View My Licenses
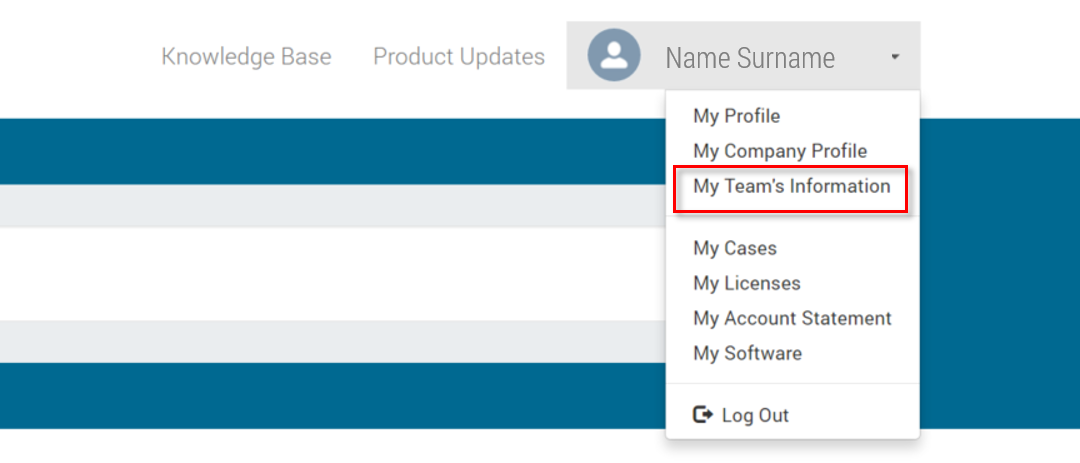Screen dimensions: 1080x463 [x=747, y=283]
